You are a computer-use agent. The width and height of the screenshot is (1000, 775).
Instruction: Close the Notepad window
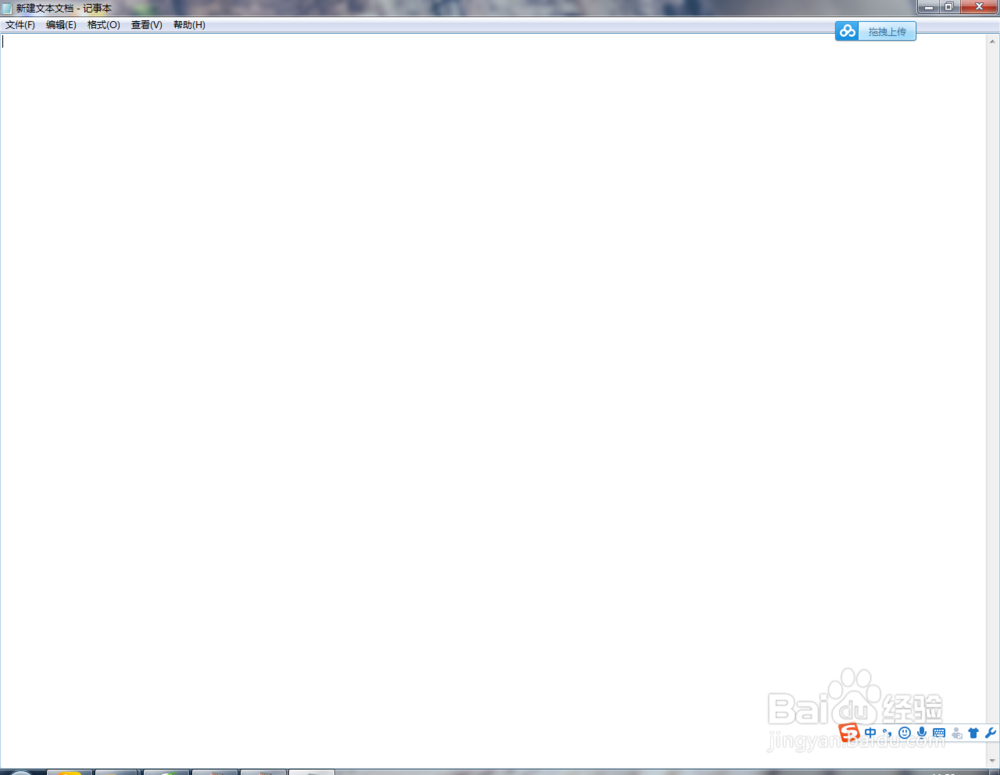(979, 7)
